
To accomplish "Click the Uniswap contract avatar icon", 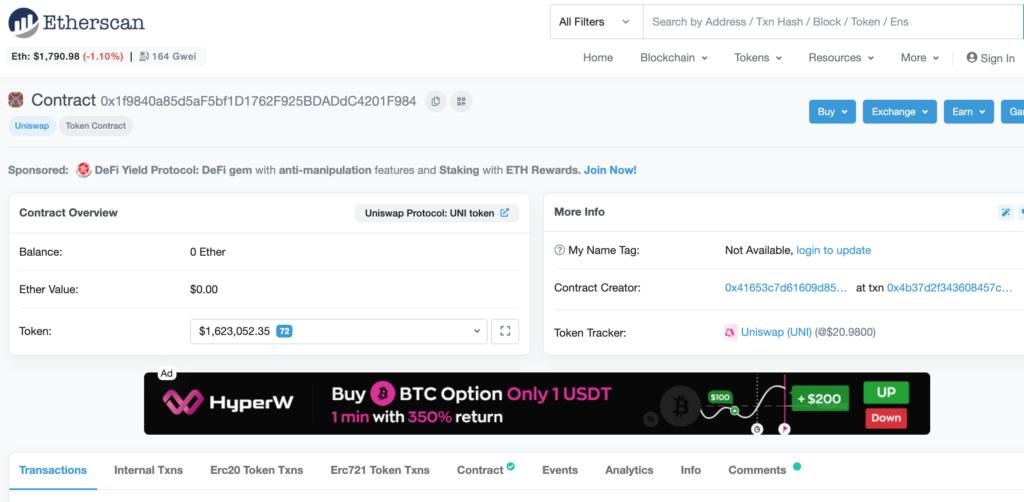I will 16,100.
